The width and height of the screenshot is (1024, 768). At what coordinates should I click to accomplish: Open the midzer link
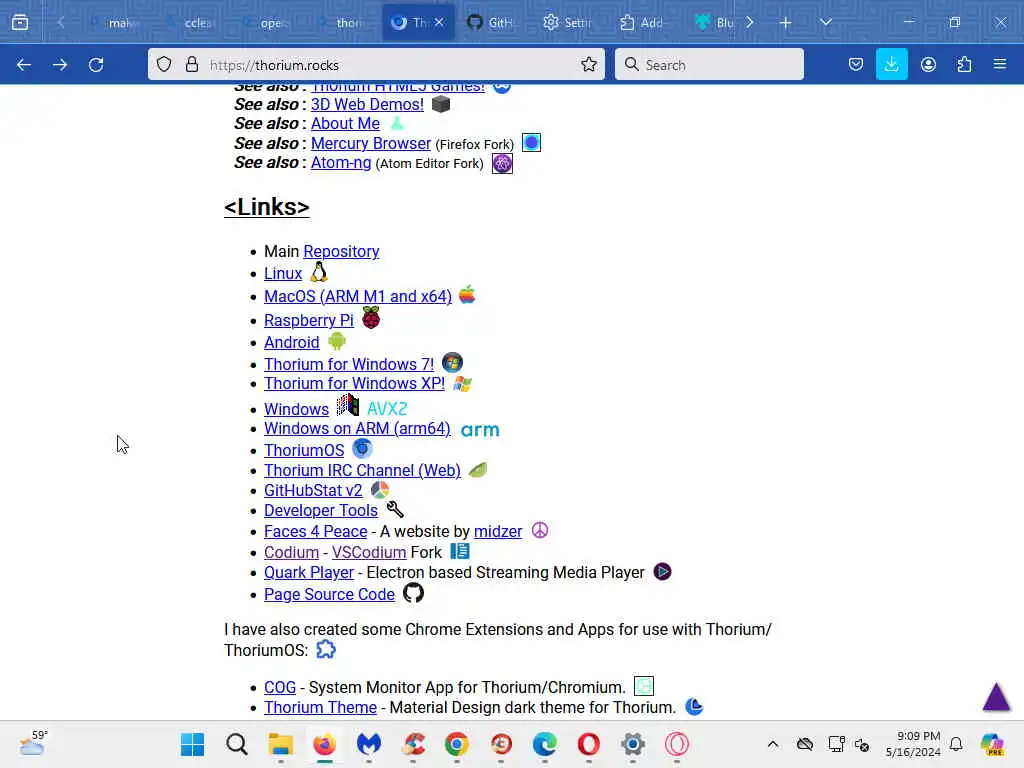click(x=498, y=532)
